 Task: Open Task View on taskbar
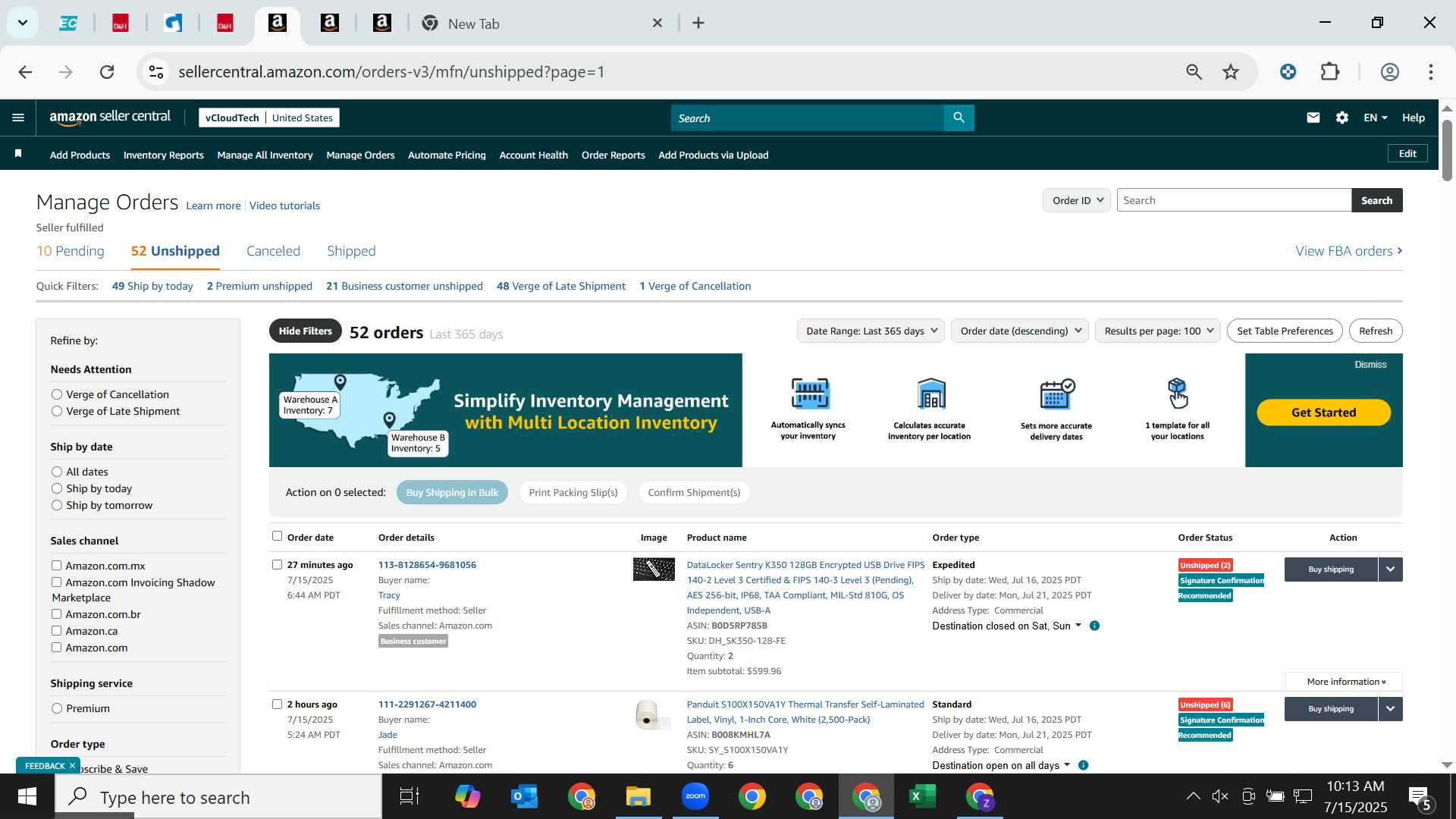tap(409, 797)
